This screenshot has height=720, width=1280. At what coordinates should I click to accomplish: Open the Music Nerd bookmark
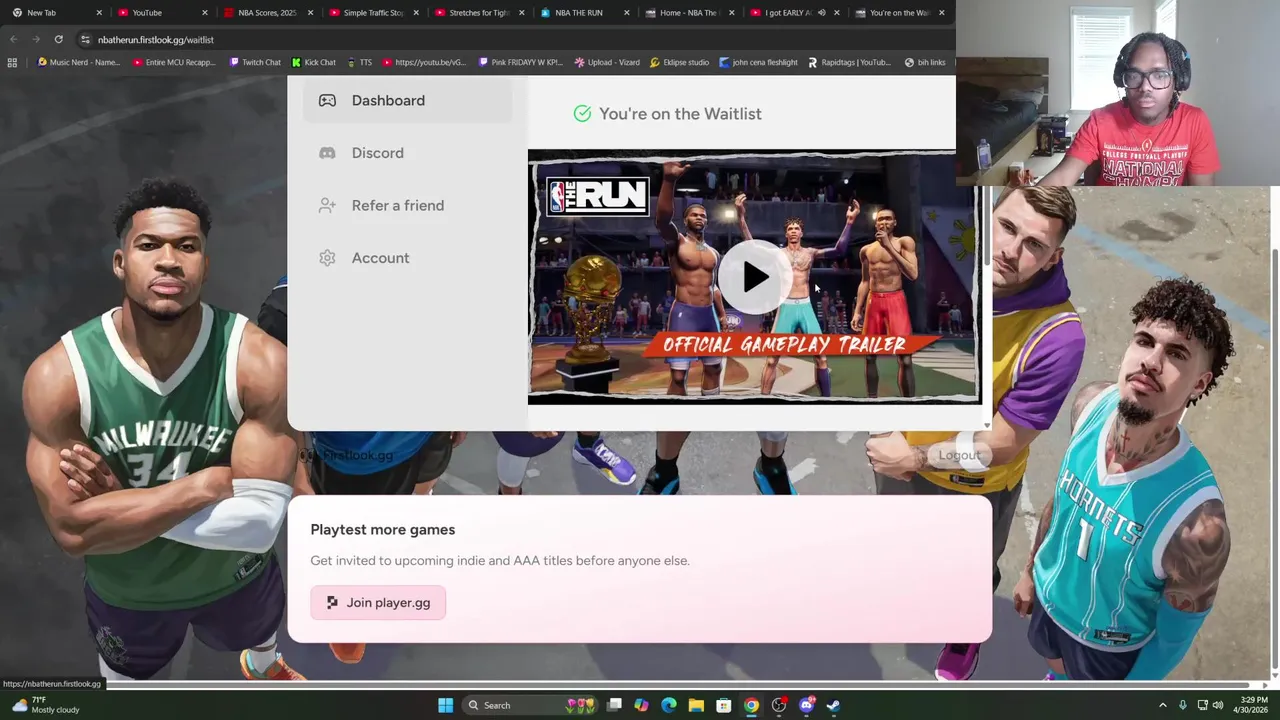pos(79,62)
